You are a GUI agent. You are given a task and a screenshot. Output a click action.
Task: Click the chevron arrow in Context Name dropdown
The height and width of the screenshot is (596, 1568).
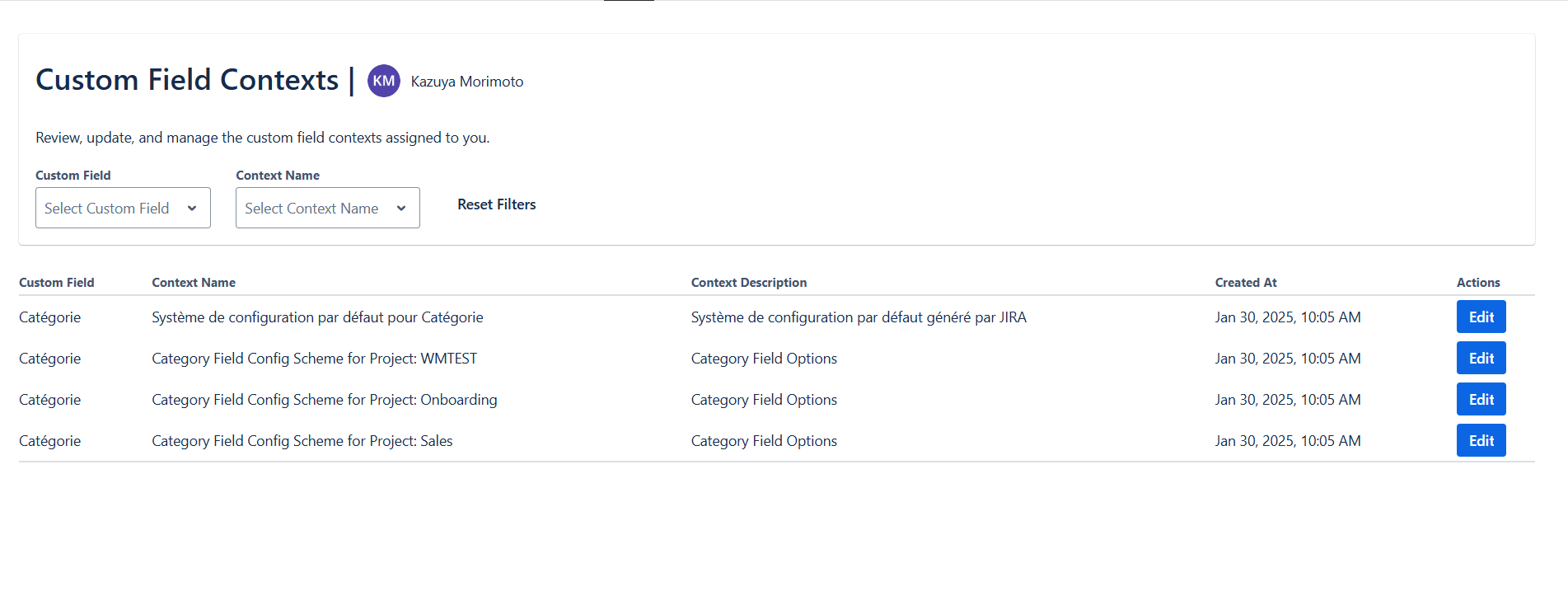[x=401, y=209]
